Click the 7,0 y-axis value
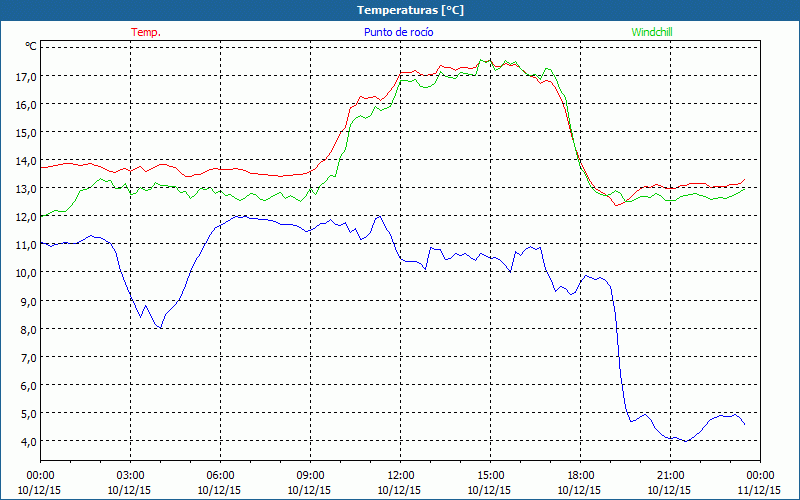The width and height of the screenshot is (800, 500). (x=29, y=357)
